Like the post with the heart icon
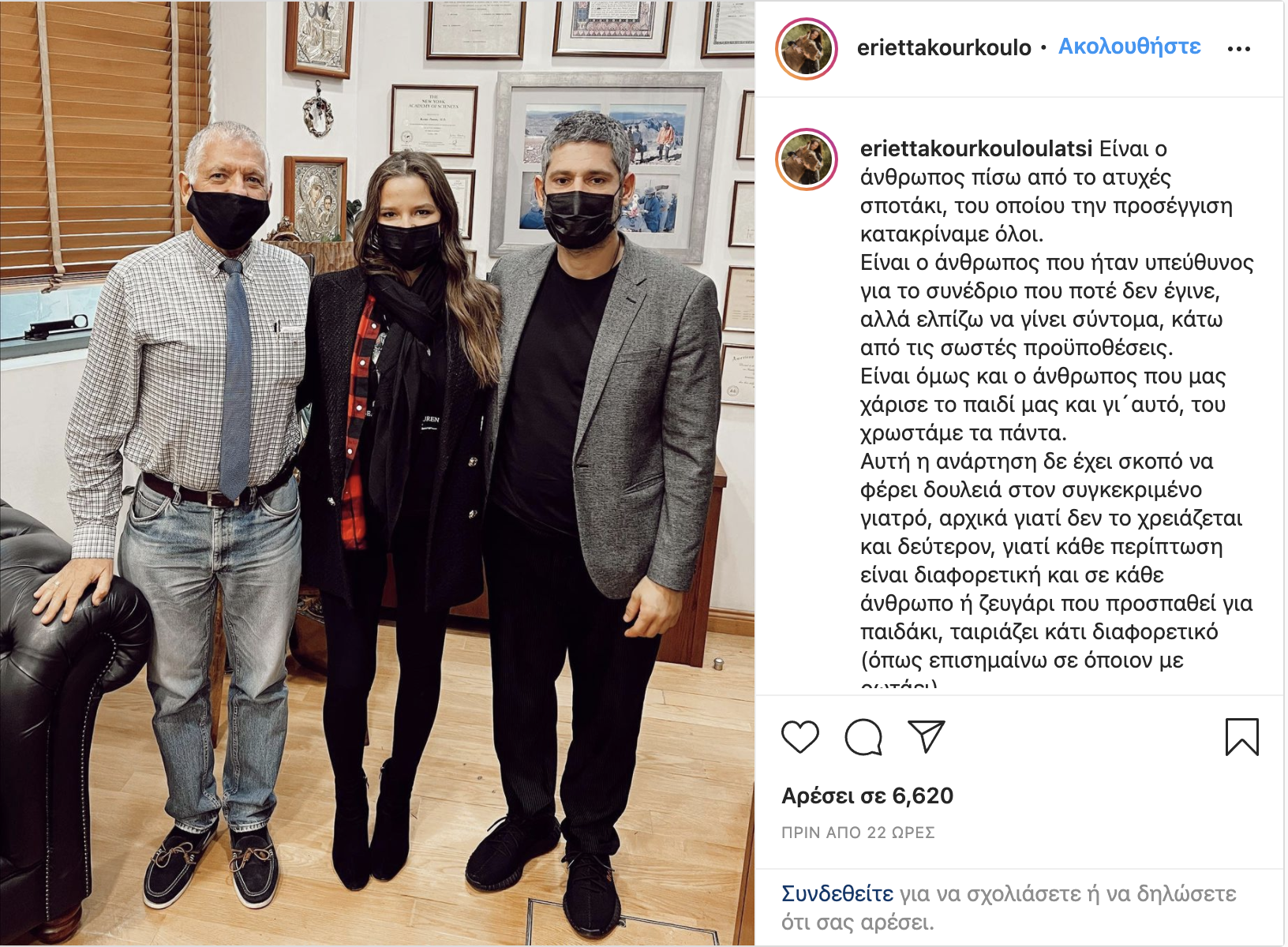1288x947 pixels. pyautogui.click(x=799, y=737)
